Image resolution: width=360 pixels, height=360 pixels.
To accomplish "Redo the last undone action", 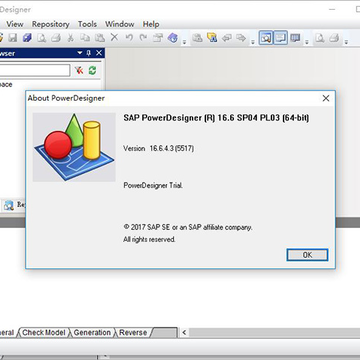I will (x=143, y=38).
